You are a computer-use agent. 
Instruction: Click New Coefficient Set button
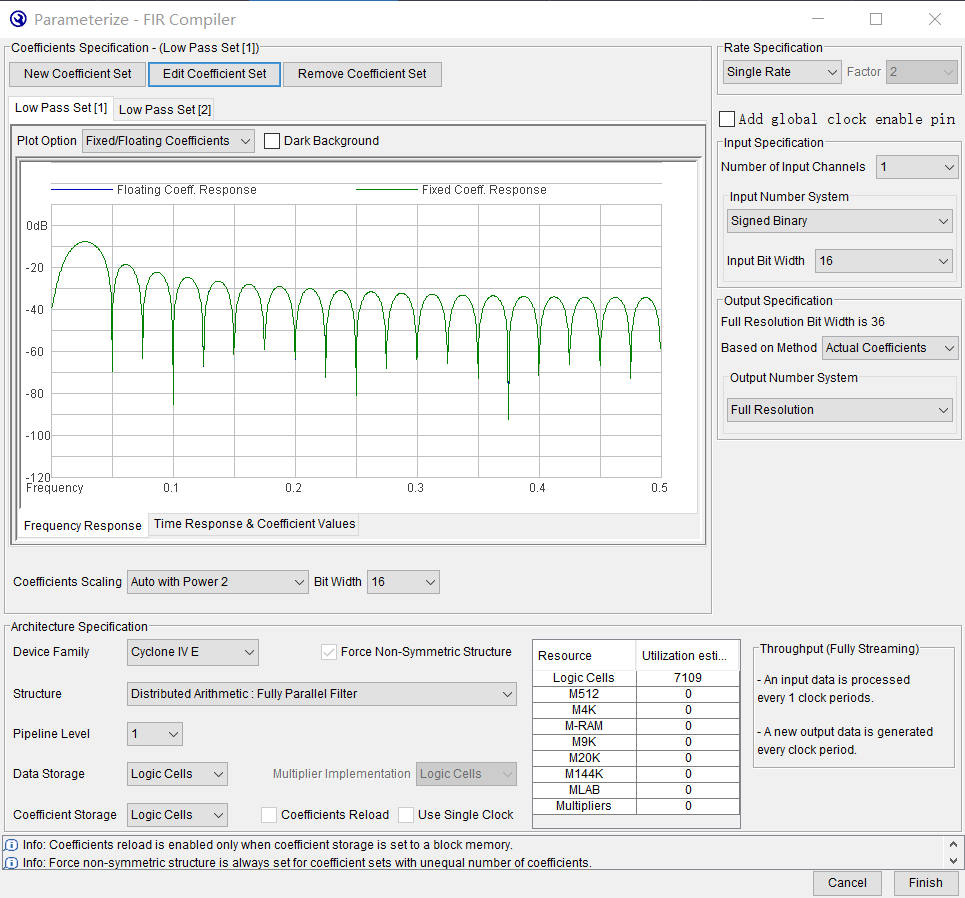(78, 74)
